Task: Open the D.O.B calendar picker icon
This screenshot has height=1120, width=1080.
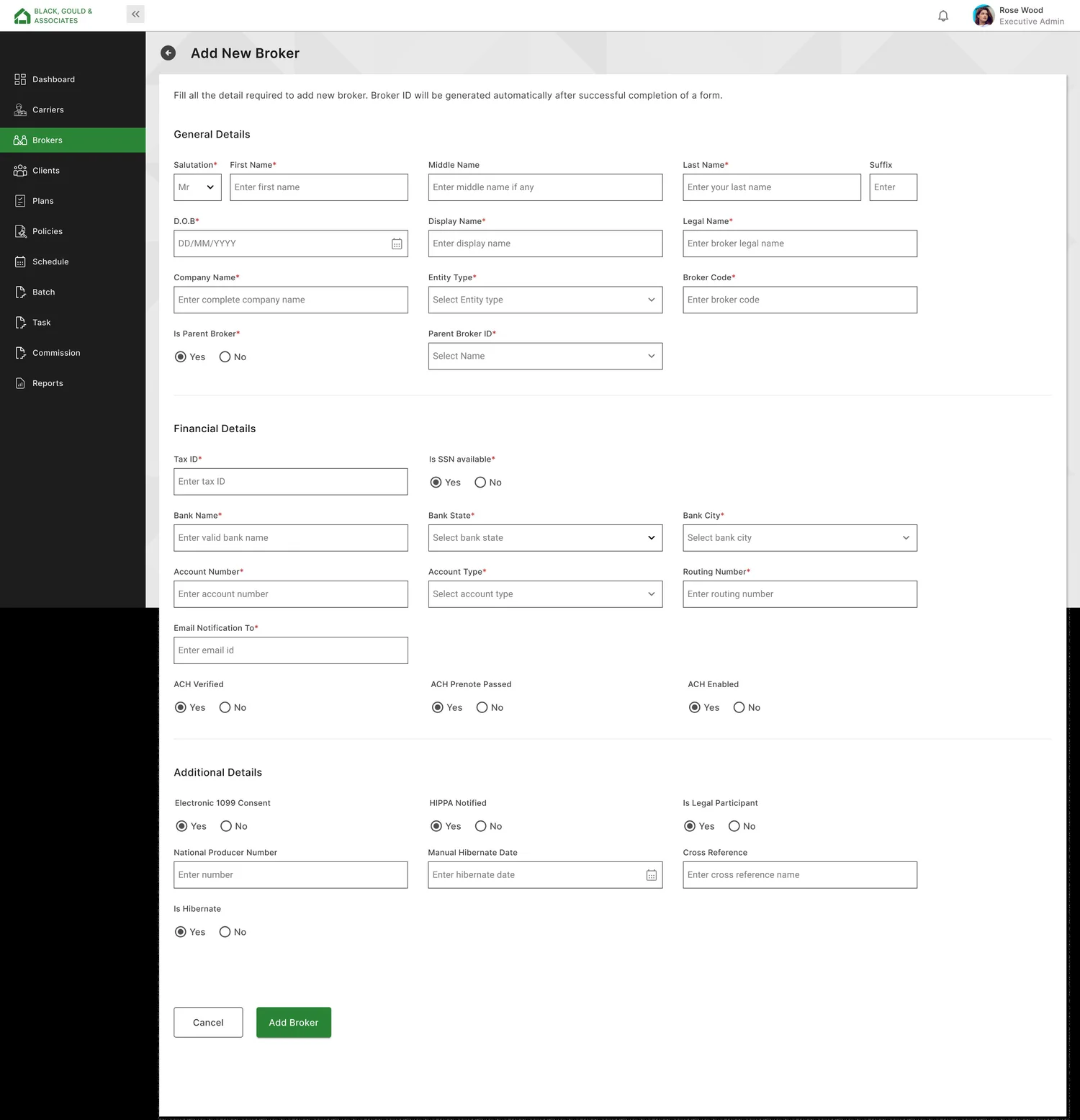Action: (x=397, y=243)
